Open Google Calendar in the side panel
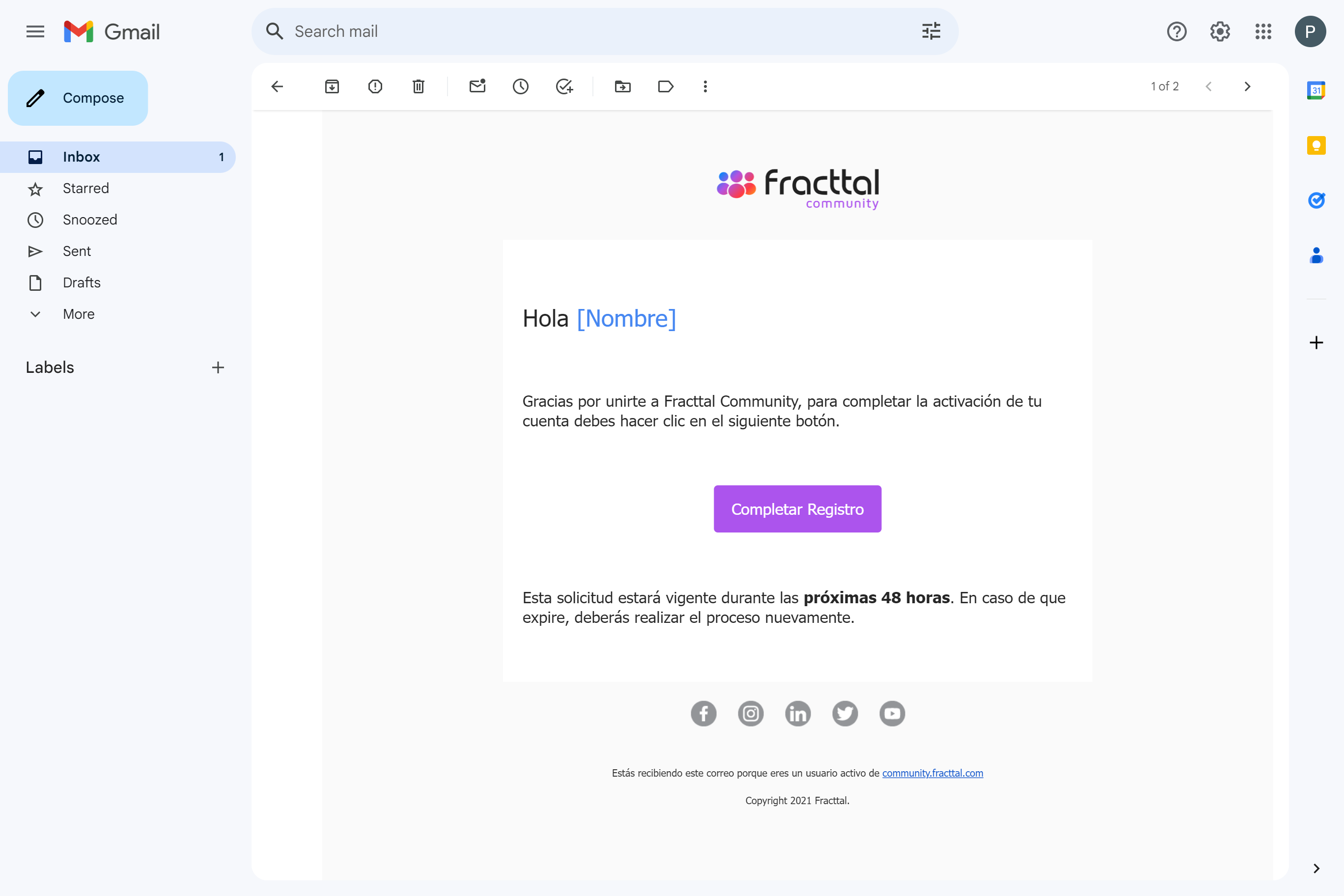The image size is (1344, 896). click(1316, 90)
